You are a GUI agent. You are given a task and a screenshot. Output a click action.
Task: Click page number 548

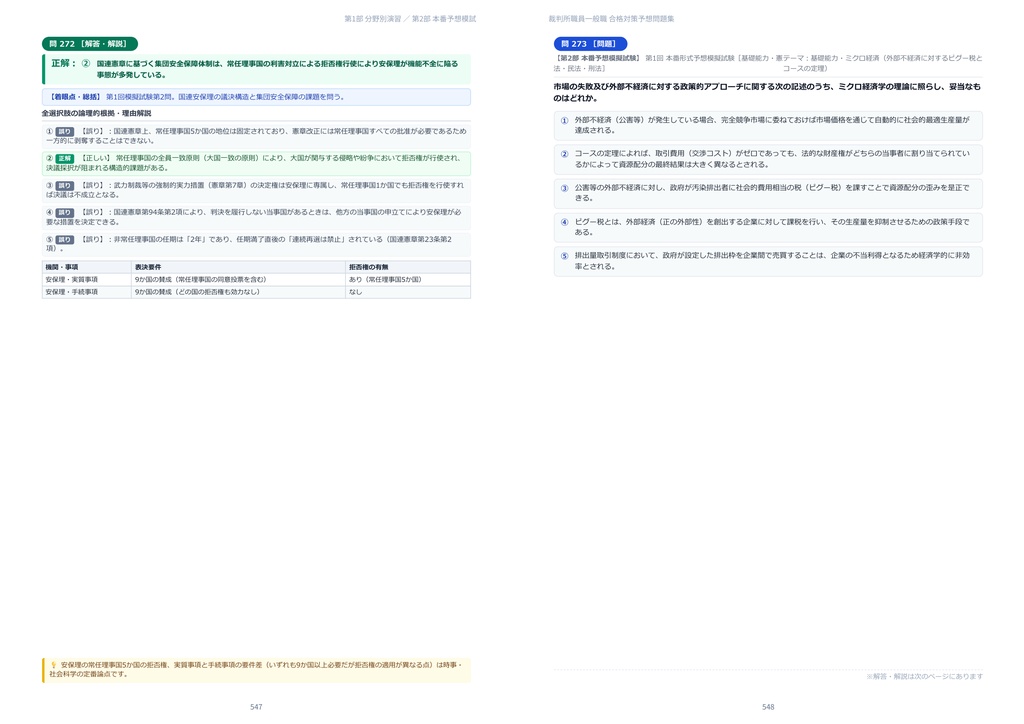pyautogui.click(x=768, y=707)
